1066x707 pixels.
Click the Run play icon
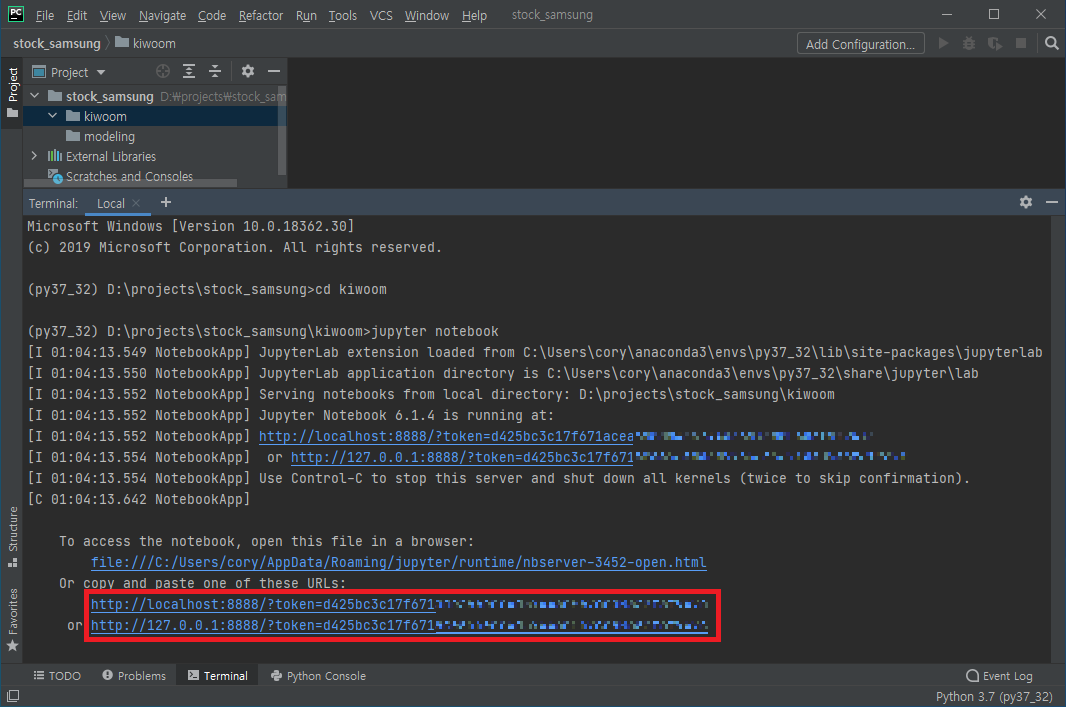(x=943, y=44)
